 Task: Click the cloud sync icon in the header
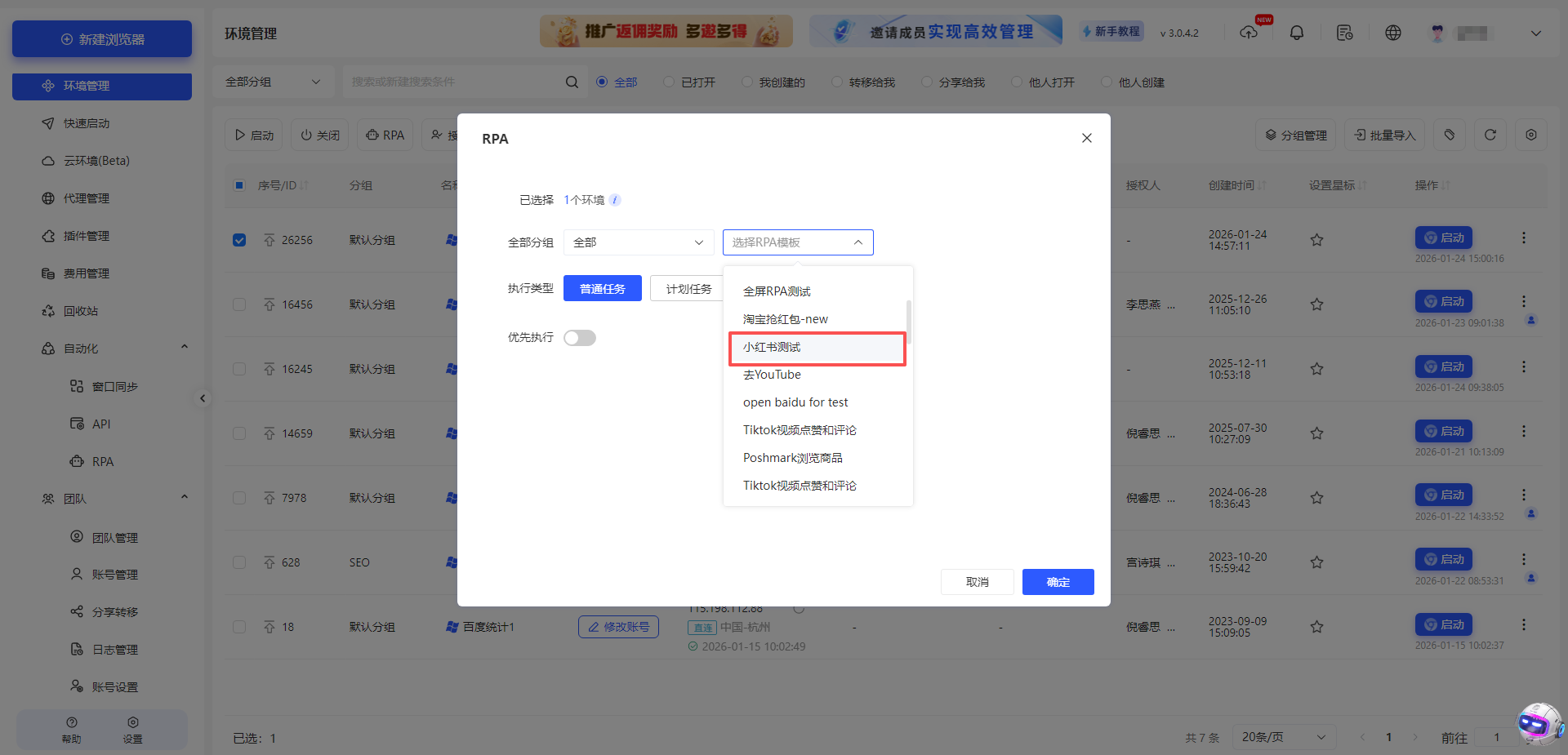point(1249,33)
